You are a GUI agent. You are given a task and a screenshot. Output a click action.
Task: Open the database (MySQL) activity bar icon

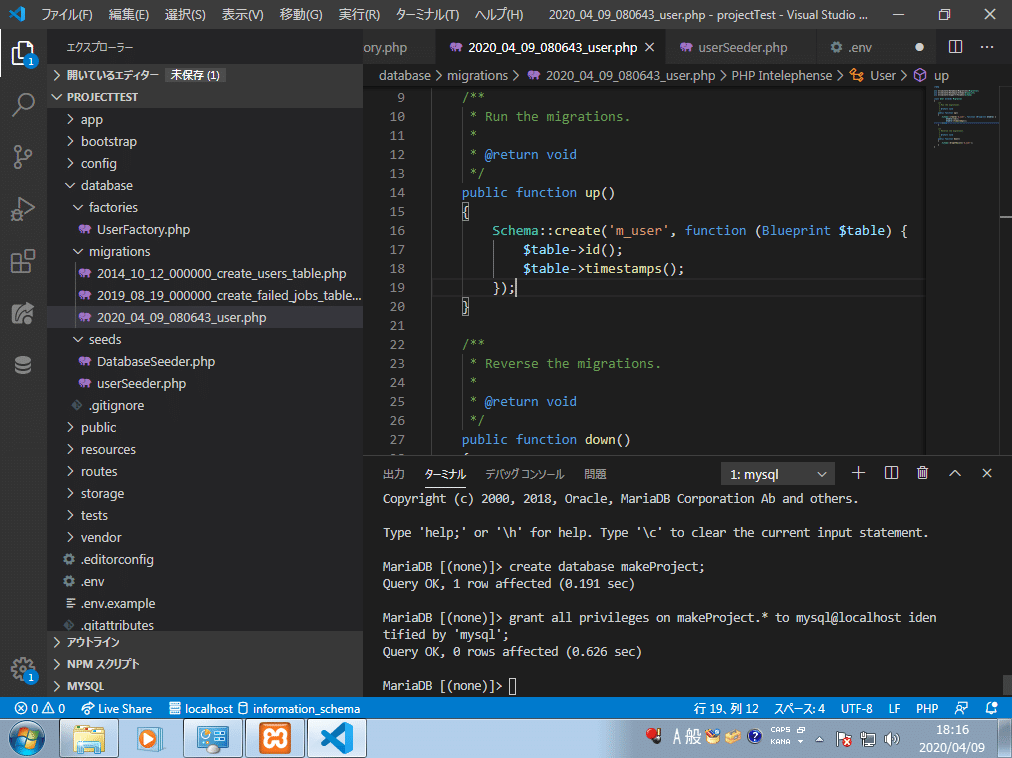[x=23, y=365]
